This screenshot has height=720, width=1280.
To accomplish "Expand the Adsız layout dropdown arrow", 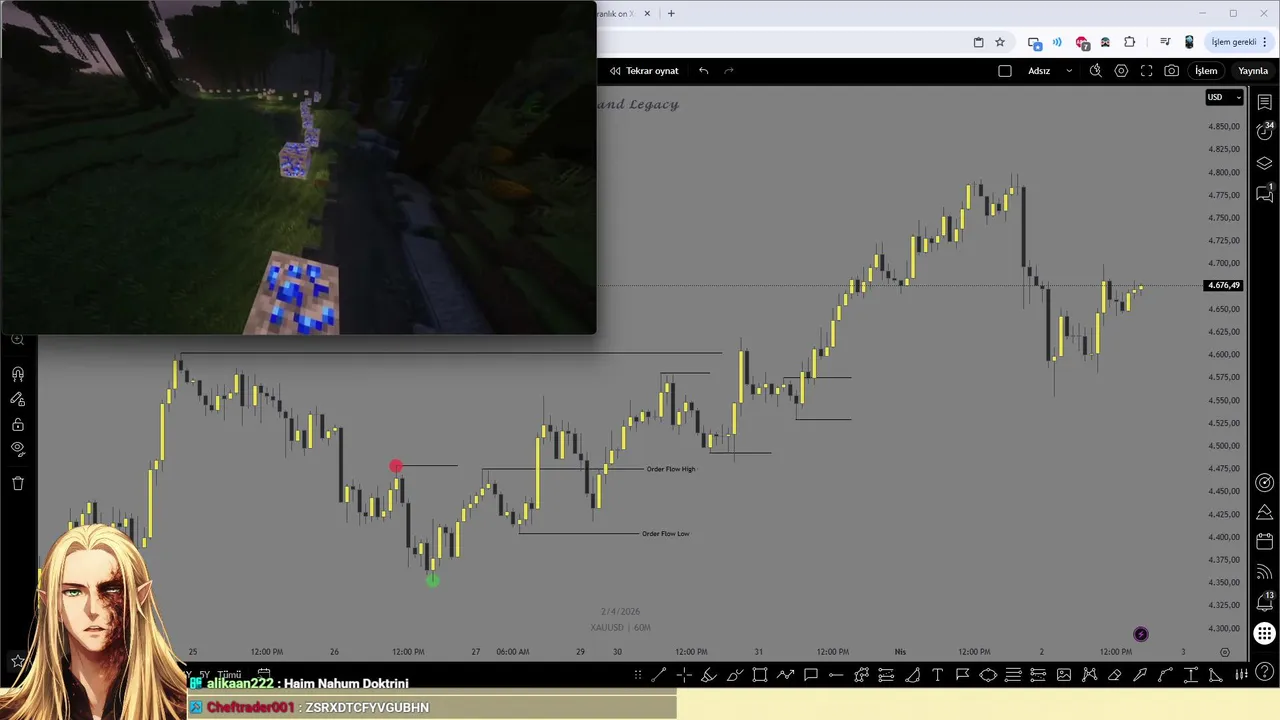I will [1069, 71].
